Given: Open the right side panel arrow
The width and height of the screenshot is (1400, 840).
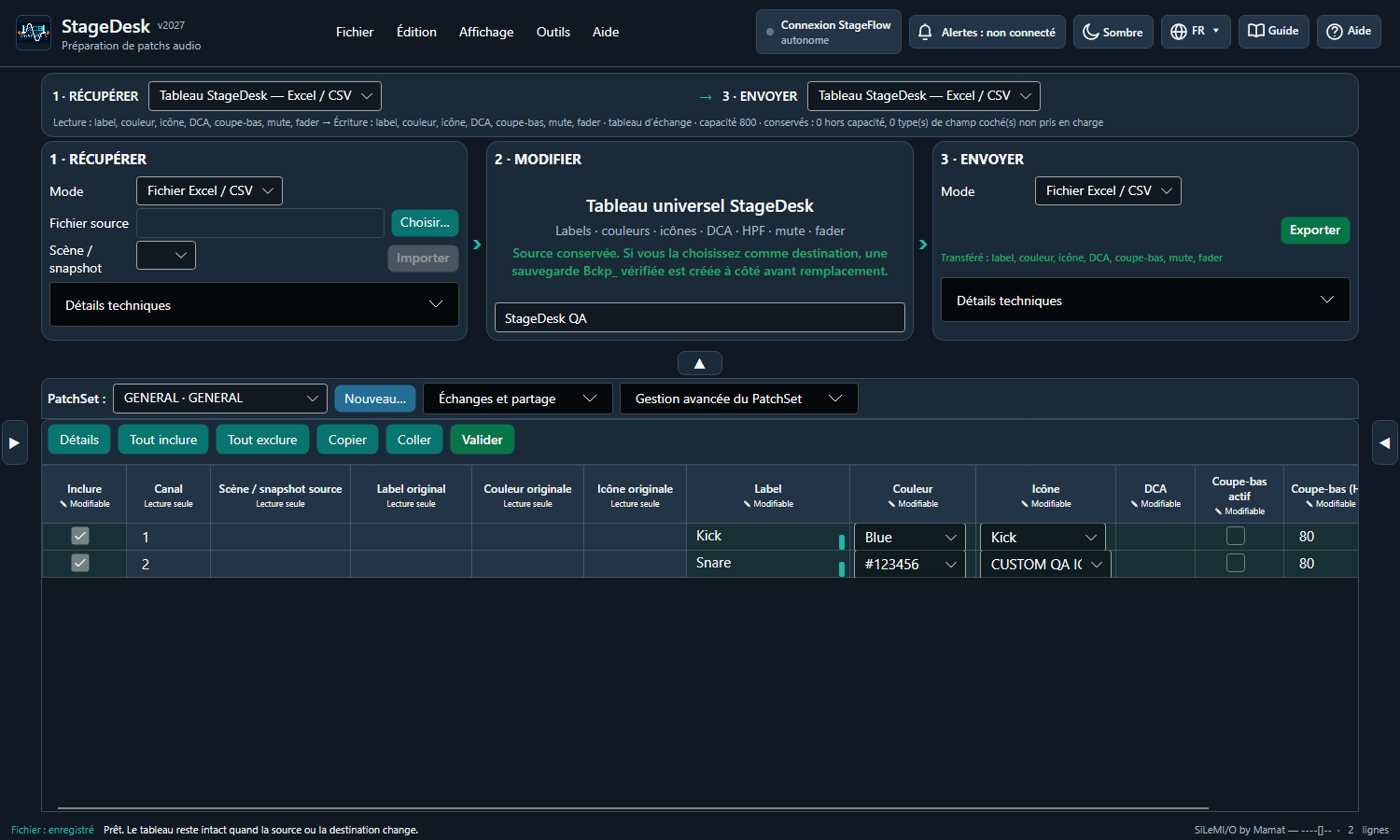Looking at the screenshot, I should (x=1385, y=442).
